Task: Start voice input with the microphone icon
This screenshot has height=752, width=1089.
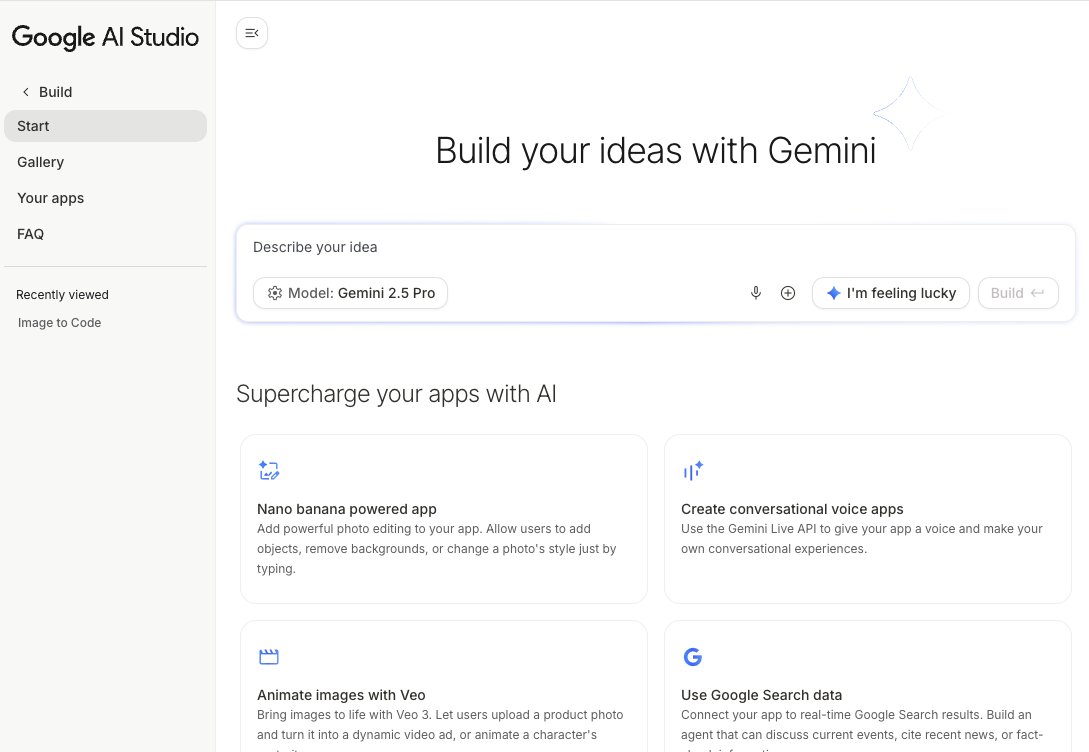Action: tap(756, 293)
